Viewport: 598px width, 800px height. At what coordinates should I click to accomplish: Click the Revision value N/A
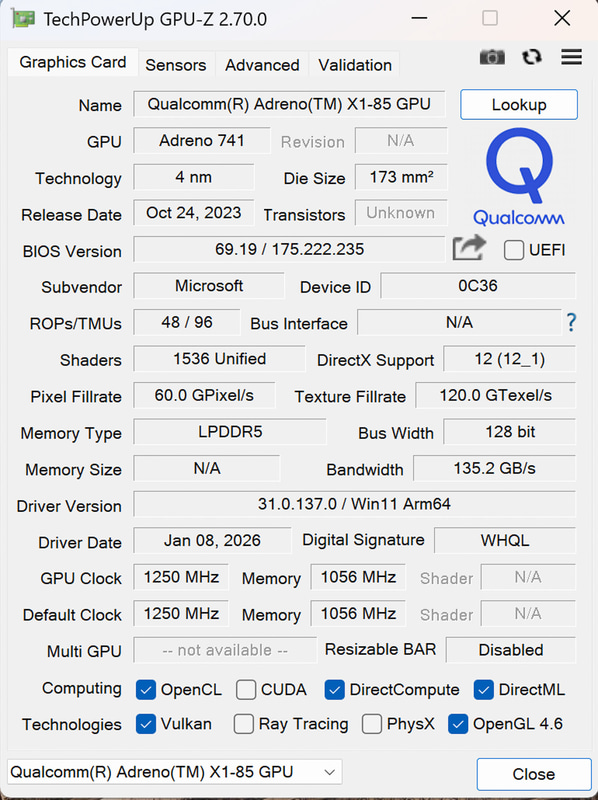pos(401,140)
